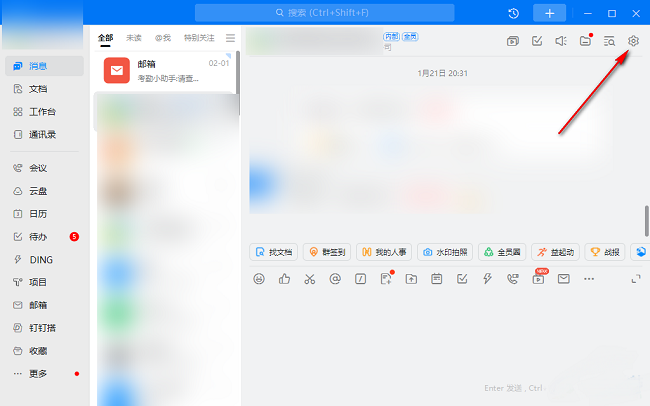Open the chat settings gear icon

(x=633, y=41)
